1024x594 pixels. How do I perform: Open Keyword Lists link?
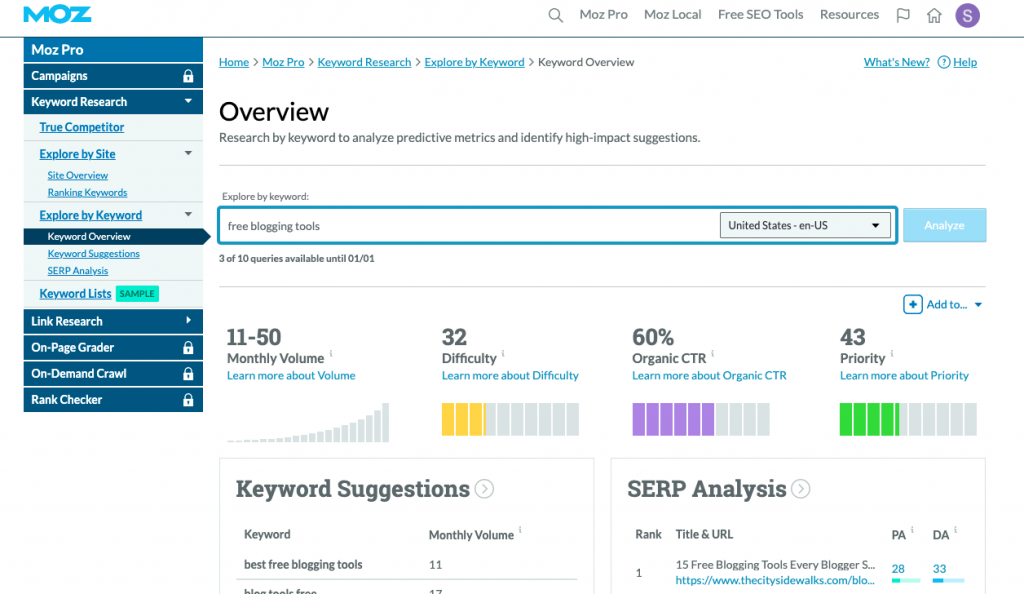coord(75,294)
